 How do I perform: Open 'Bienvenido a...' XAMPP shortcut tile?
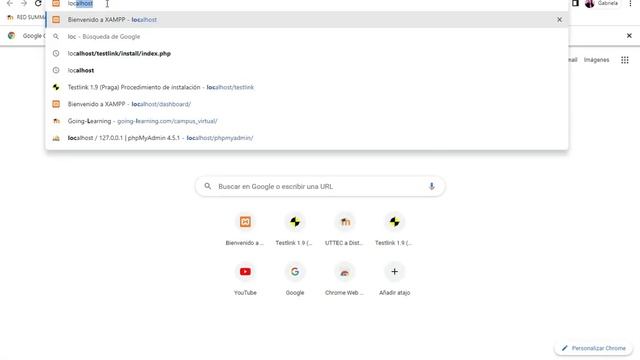click(x=245, y=230)
